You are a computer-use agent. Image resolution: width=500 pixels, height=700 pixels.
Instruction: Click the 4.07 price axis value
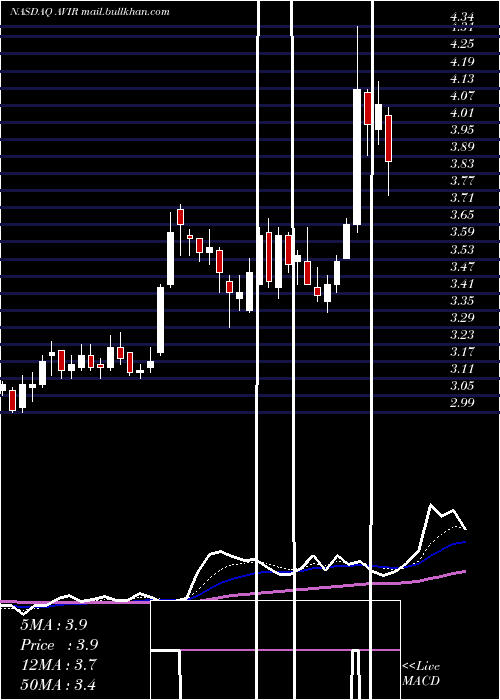click(x=462, y=95)
